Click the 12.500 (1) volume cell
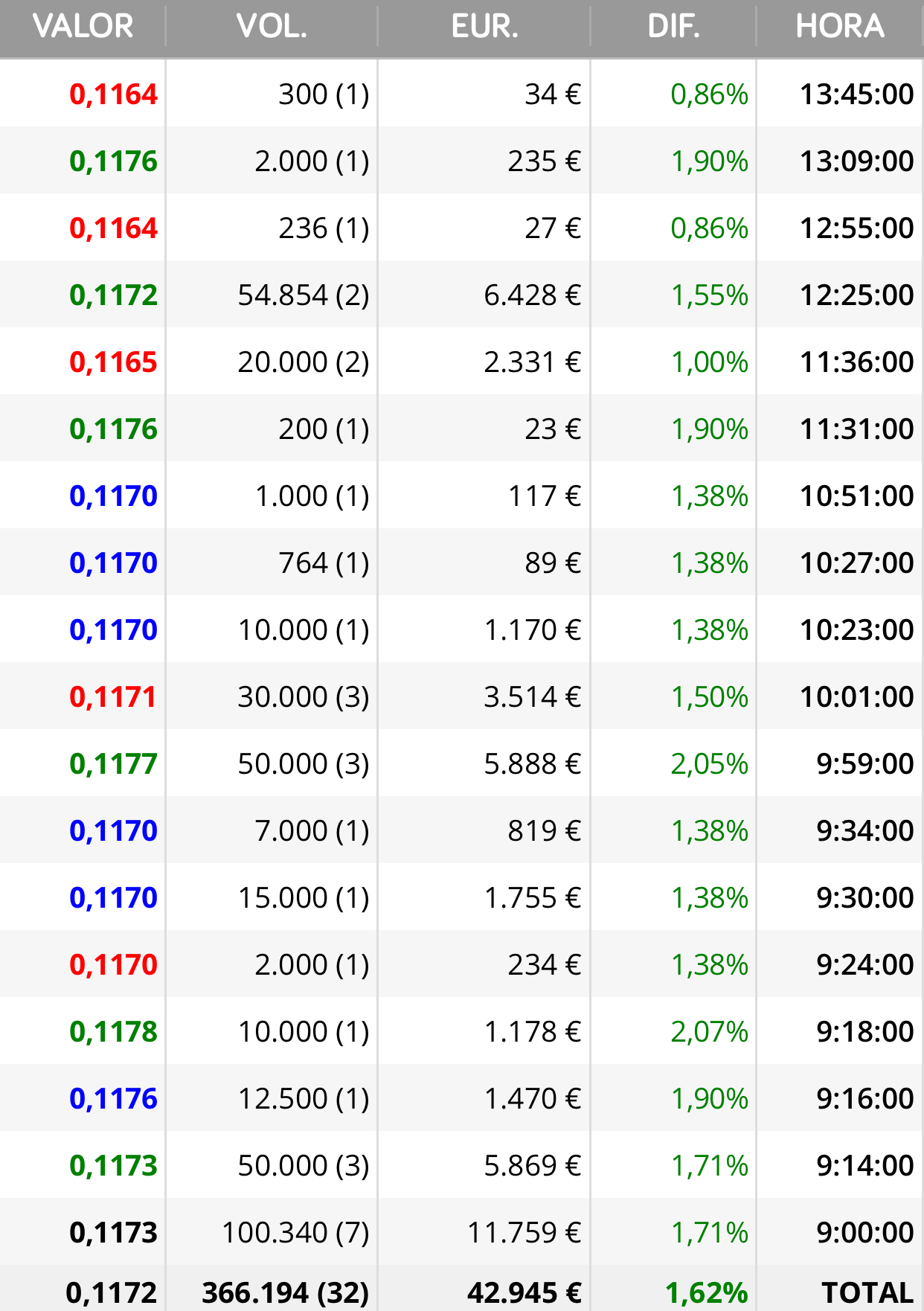Image resolution: width=924 pixels, height=1311 pixels. point(304,1099)
